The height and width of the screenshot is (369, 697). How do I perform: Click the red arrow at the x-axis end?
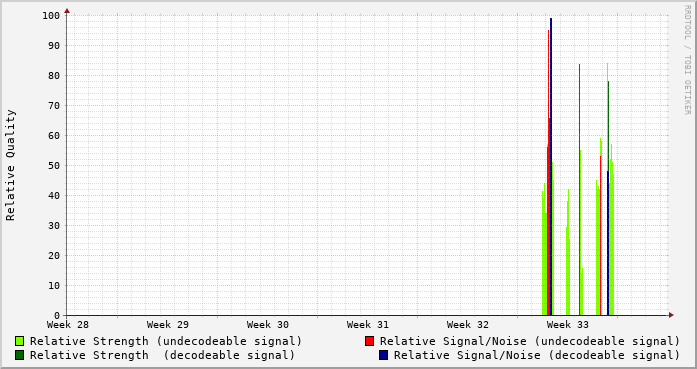coord(671,315)
